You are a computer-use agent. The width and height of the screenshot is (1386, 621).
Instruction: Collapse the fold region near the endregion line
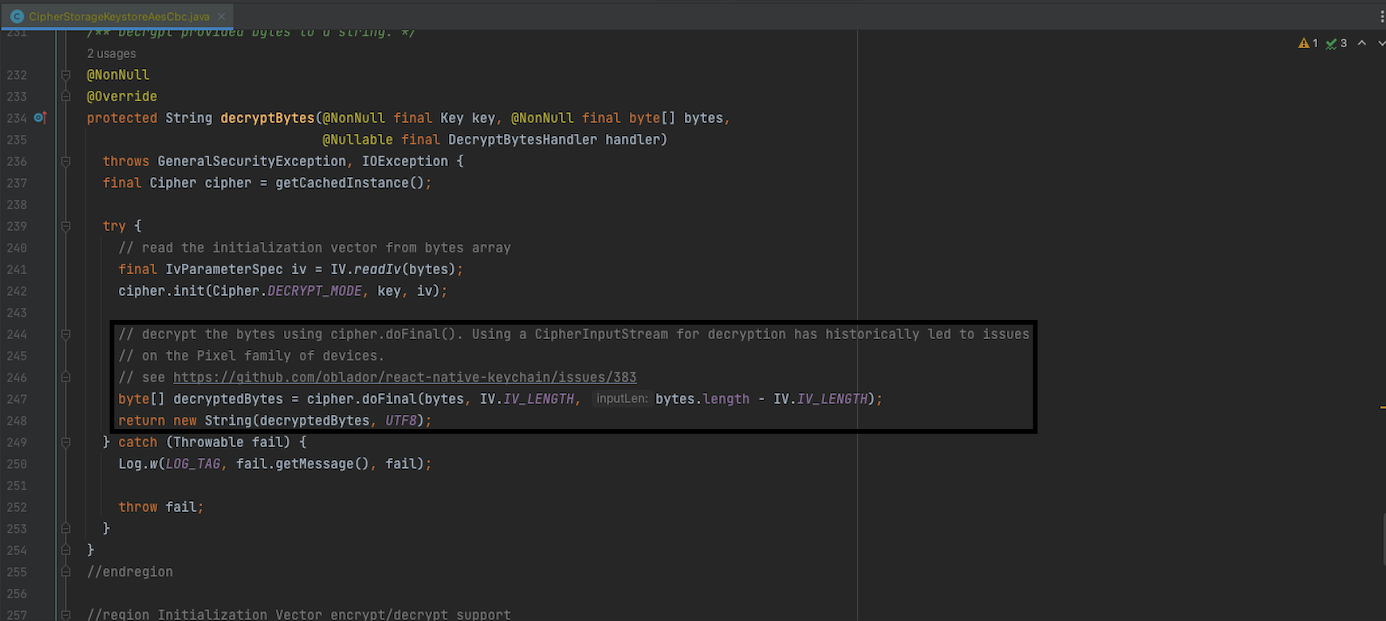click(64, 571)
